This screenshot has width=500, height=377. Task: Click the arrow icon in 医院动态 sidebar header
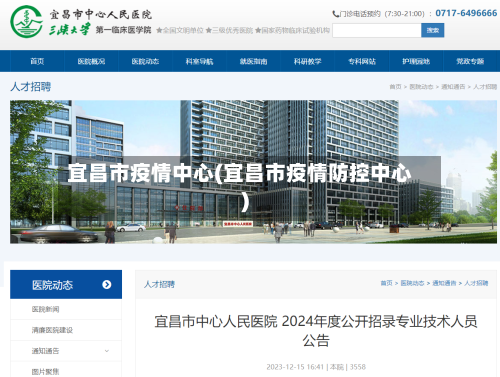tap(107, 285)
